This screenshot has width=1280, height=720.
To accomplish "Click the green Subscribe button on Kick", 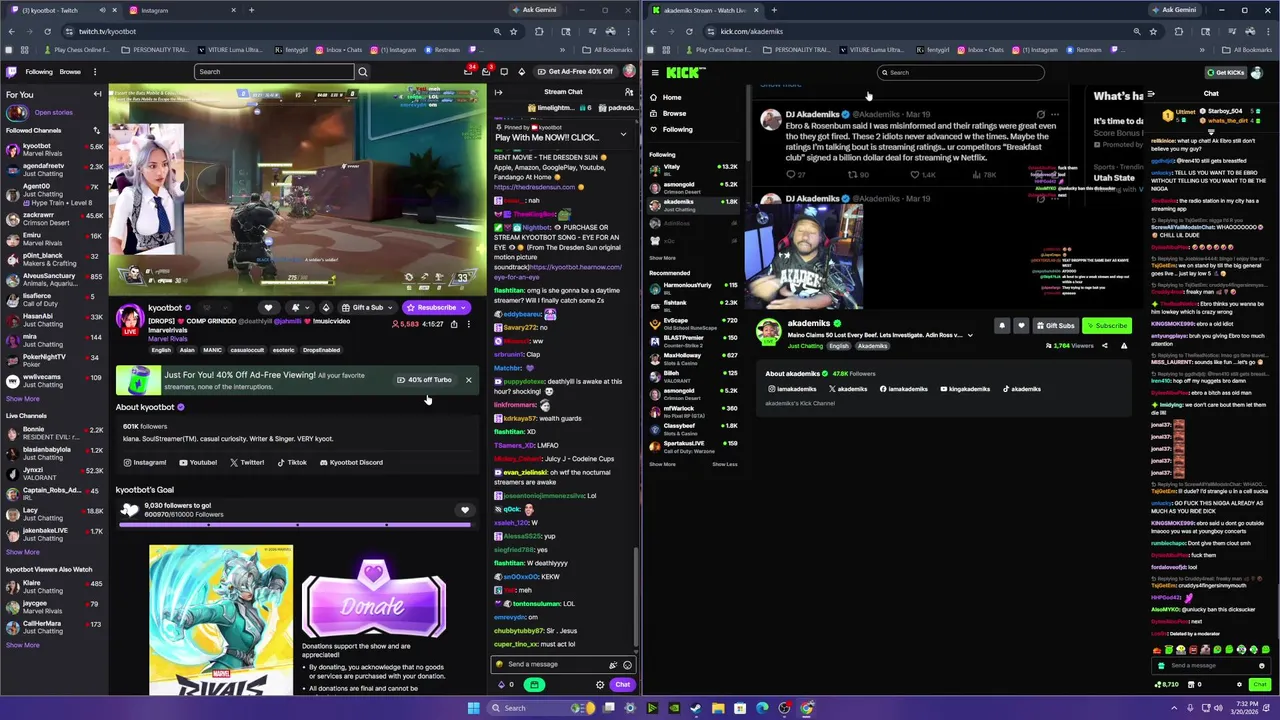I will 1106,325.
